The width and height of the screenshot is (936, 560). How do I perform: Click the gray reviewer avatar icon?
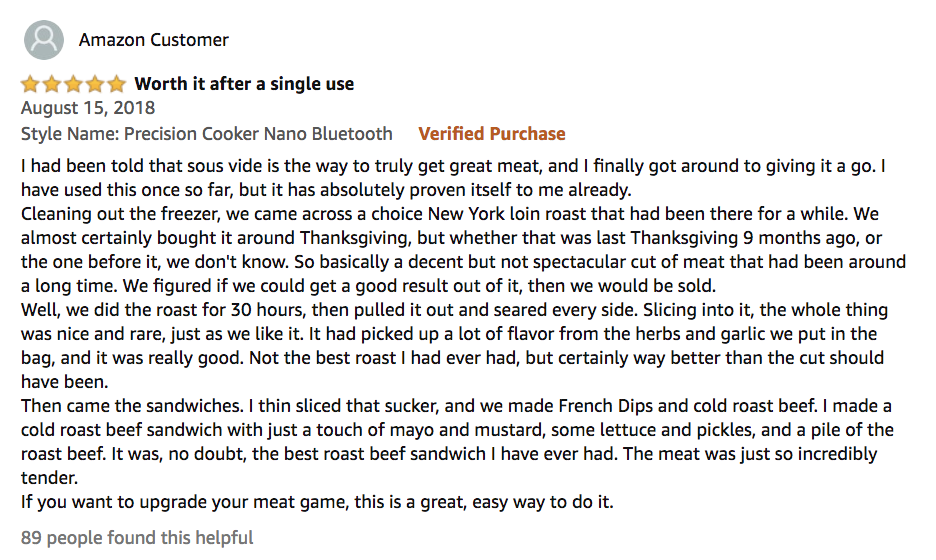pyautogui.click(x=44, y=40)
